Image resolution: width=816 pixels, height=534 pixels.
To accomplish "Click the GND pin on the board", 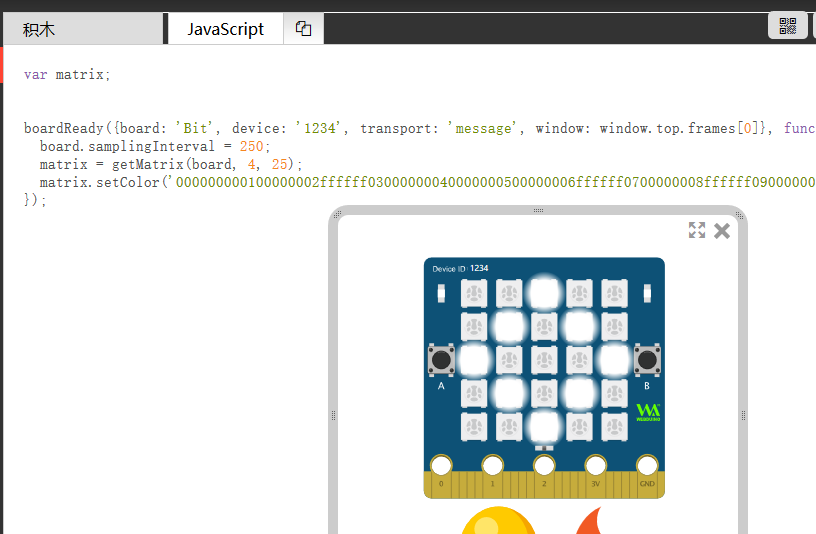I will [647, 466].
